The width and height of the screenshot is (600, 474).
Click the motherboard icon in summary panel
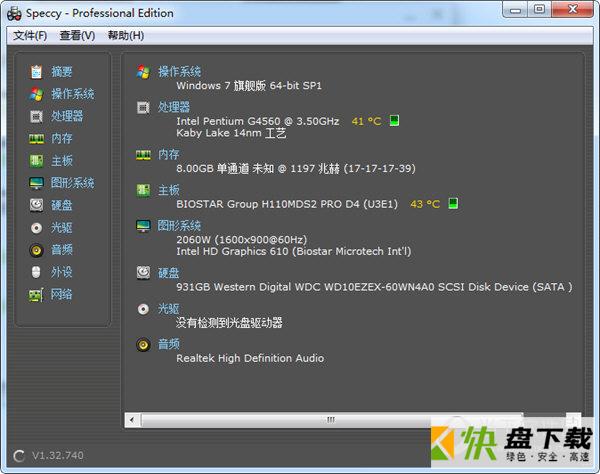pyautogui.click(x=143, y=190)
